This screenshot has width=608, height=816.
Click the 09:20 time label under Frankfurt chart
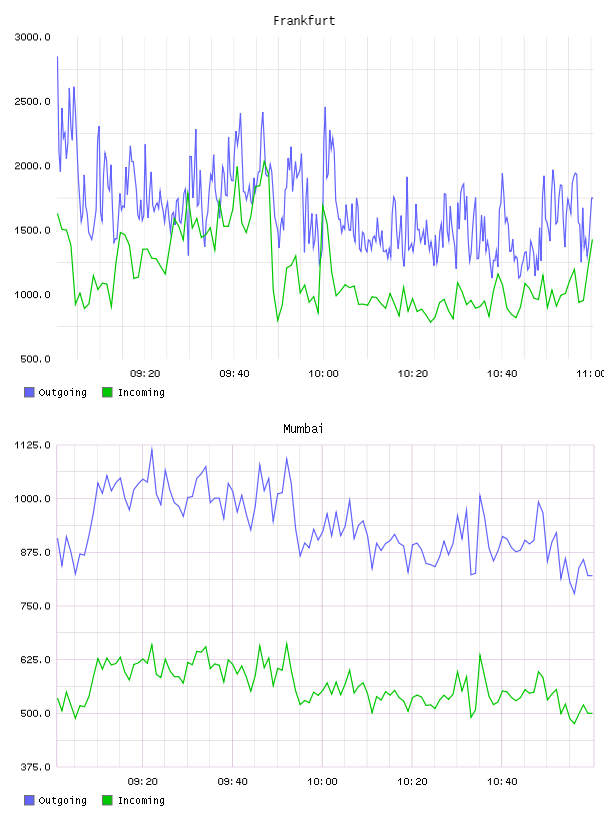click(x=145, y=374)
